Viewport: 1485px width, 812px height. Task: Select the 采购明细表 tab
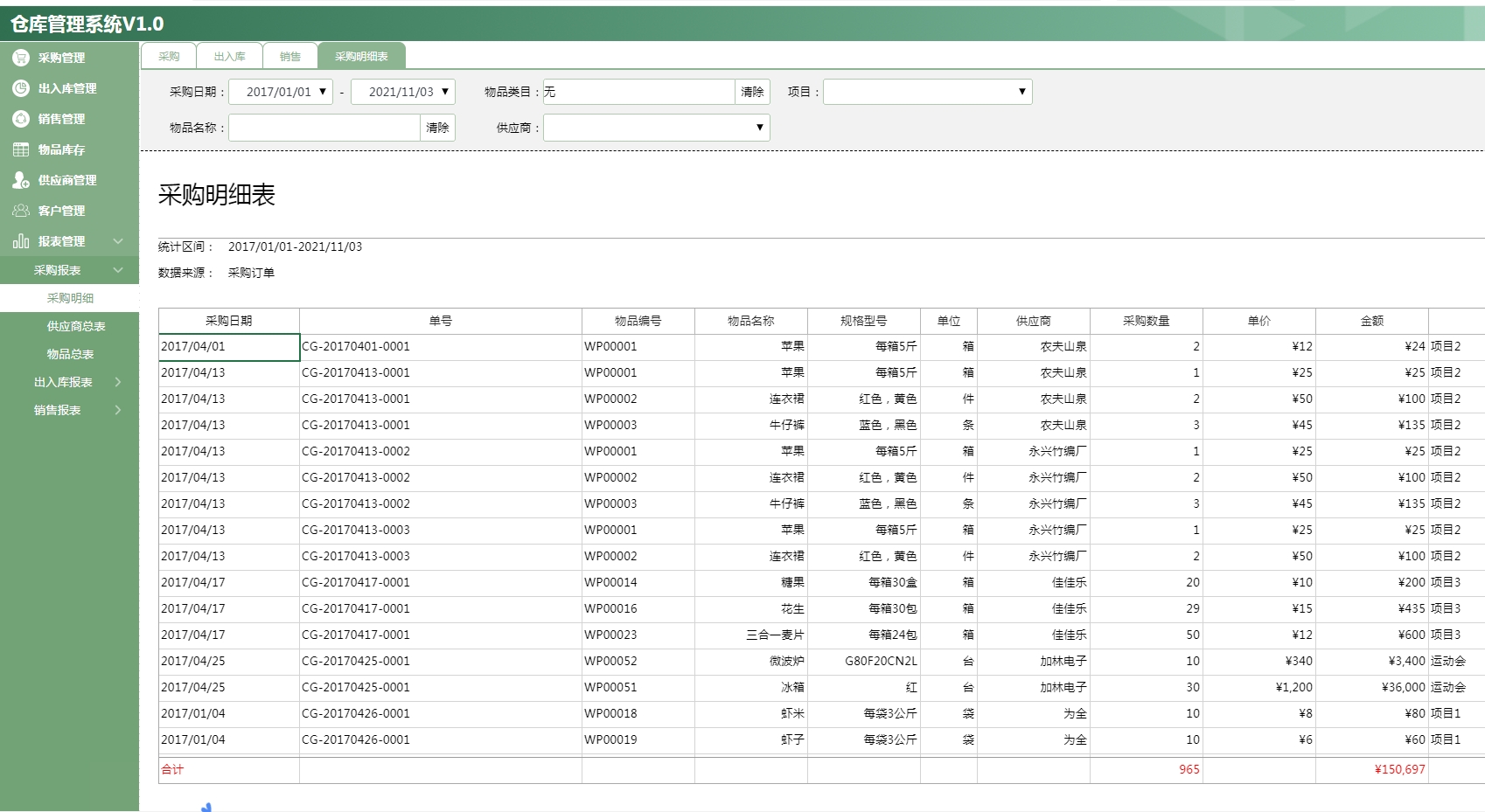tap(361, 56)
